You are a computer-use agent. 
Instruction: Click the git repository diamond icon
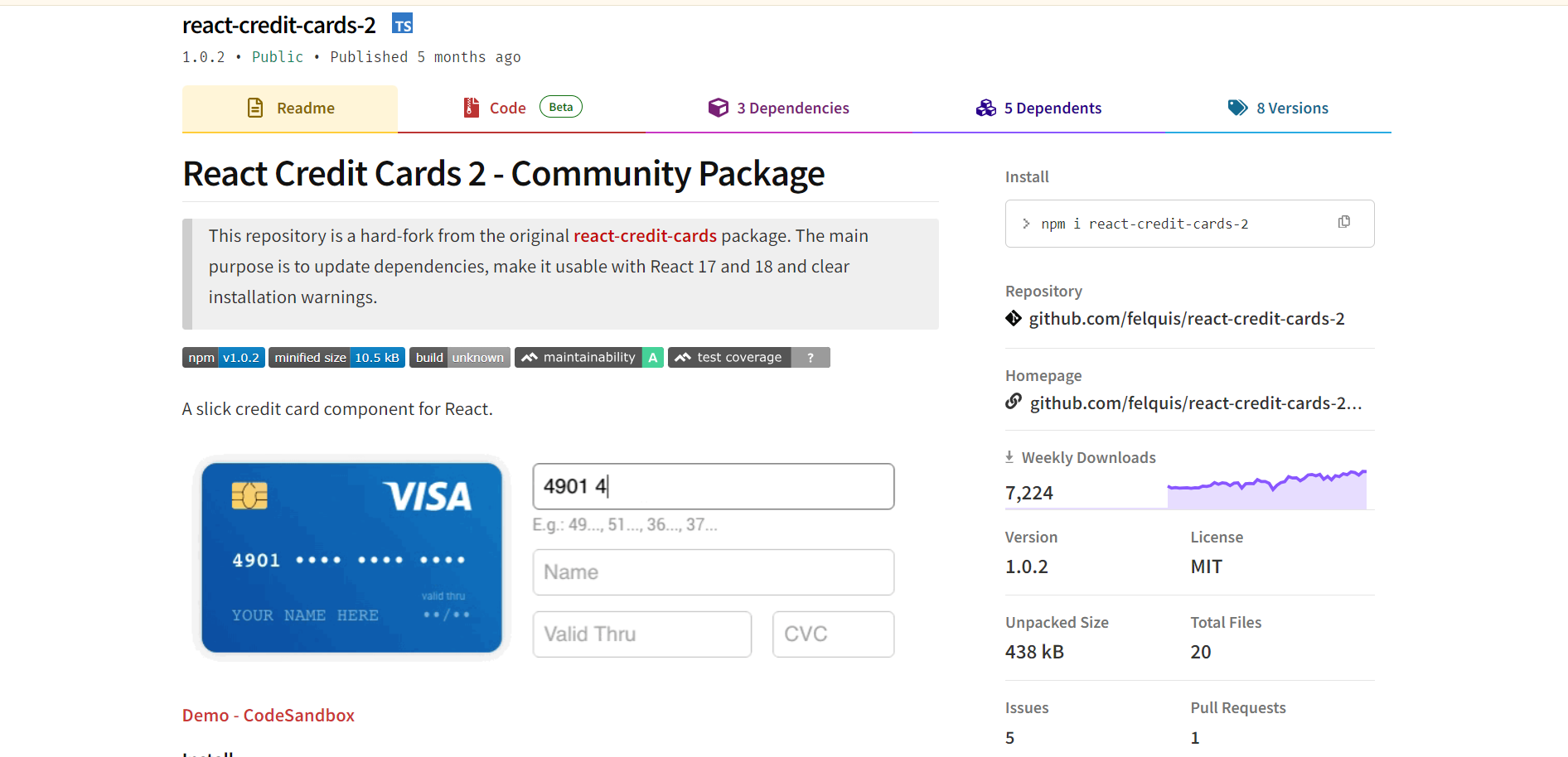click(x=1014, y=318)
